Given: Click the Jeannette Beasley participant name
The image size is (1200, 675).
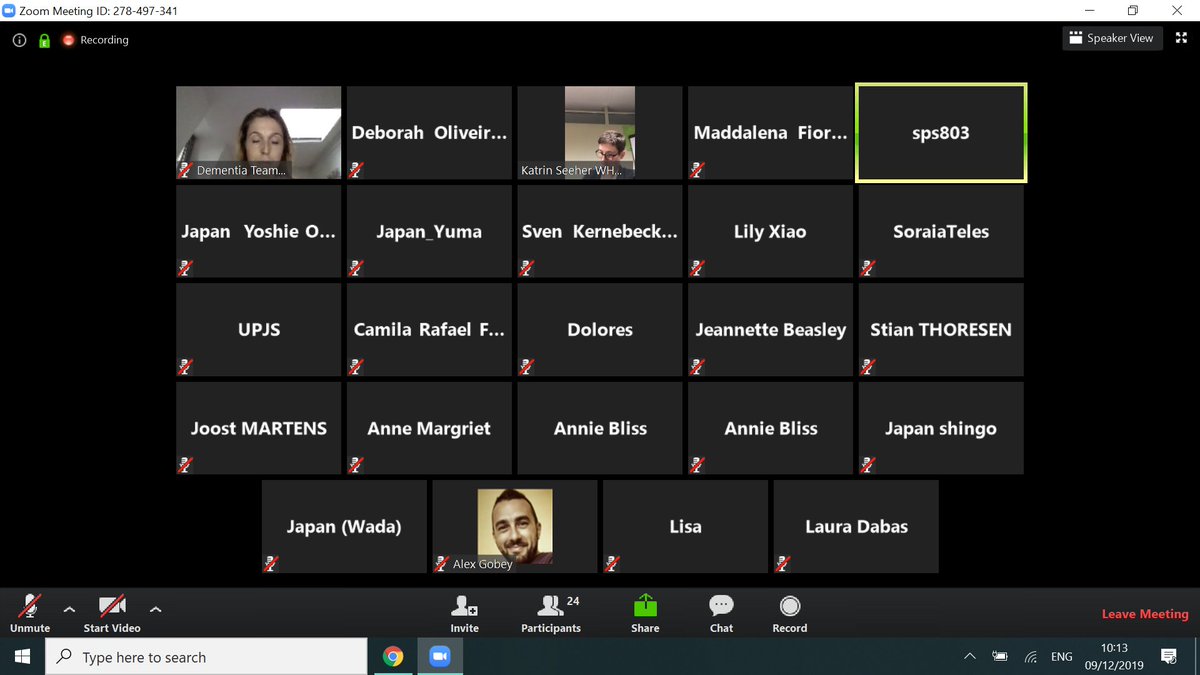Looking at the screenshot, I should point(771,329).
